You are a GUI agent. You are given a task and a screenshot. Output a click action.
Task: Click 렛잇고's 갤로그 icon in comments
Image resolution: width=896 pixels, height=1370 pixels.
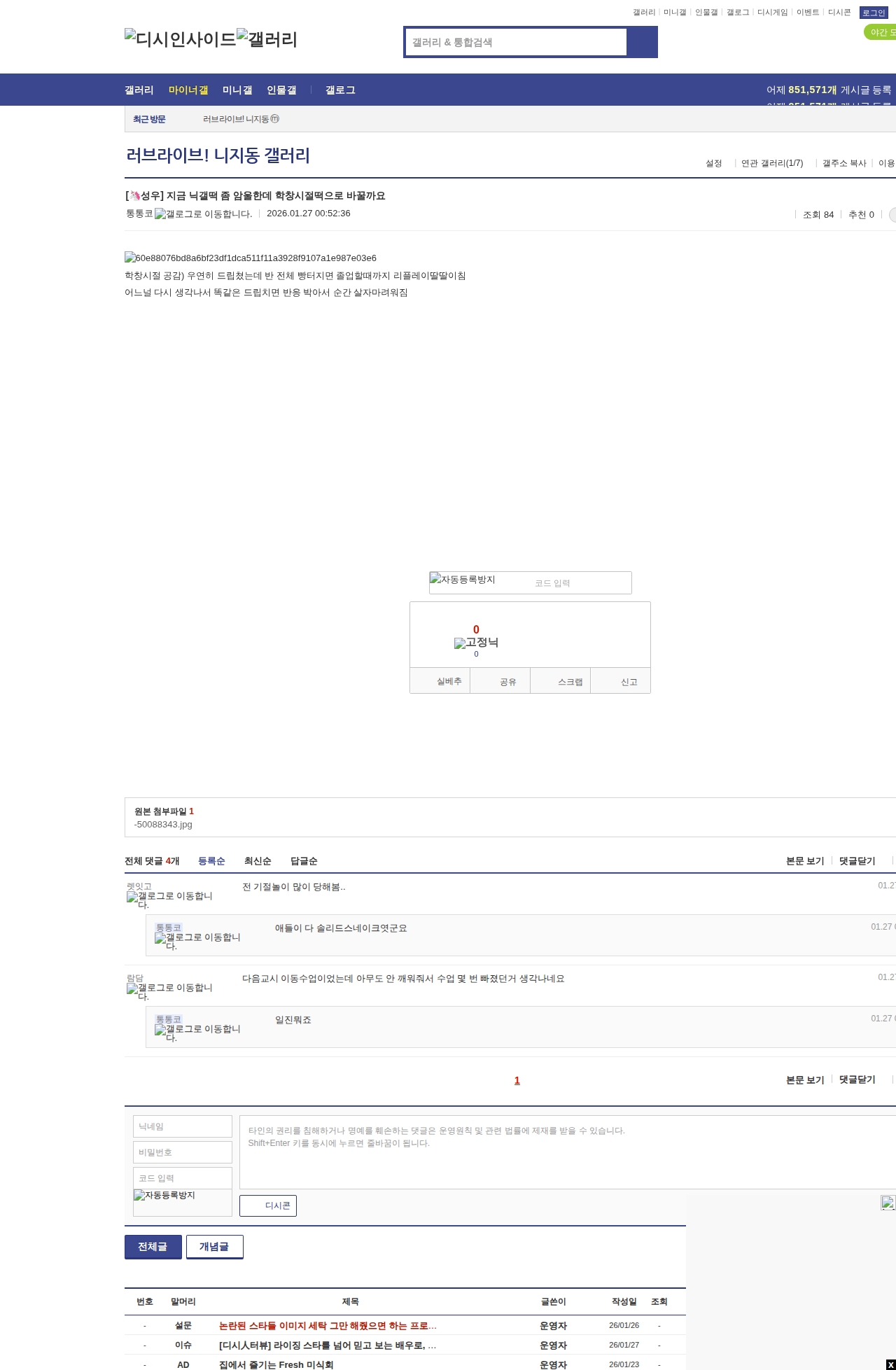point(169,900)
